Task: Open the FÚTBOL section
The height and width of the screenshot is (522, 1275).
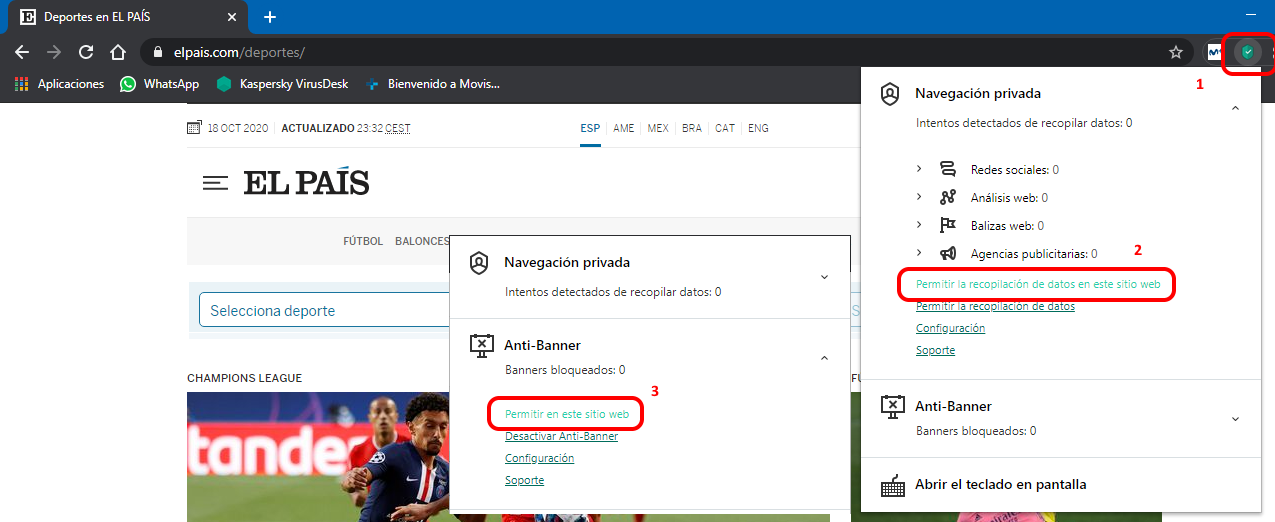Action: [363, 241]
